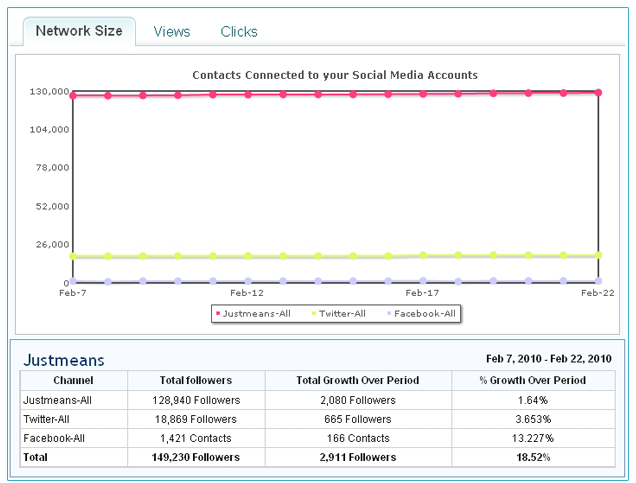Image resolution: width=636 pixels, height=483 pixels.
Task: Click the Feb-7 Twitter-All data point
Action: pos(73,256)
